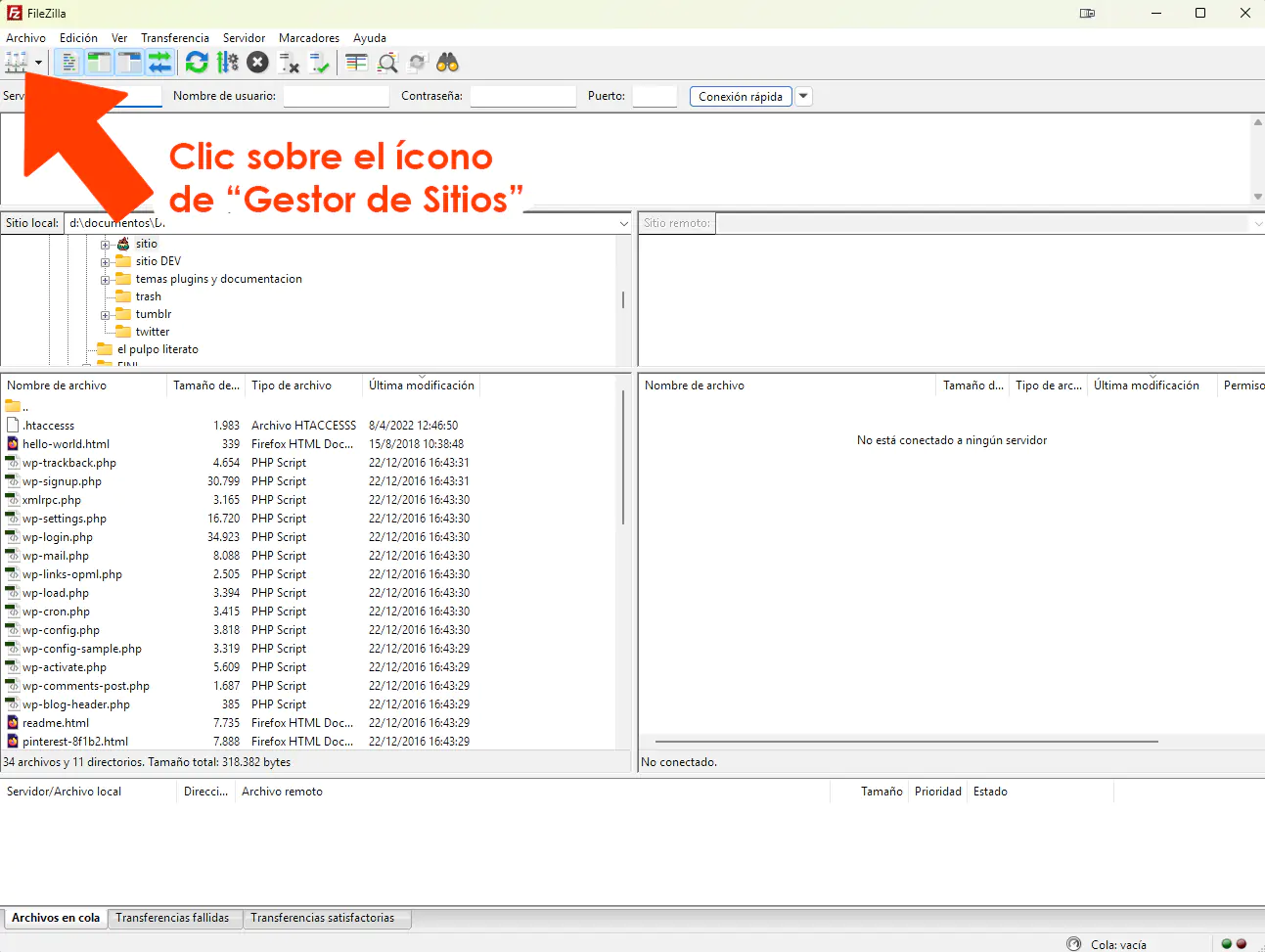
Task: Expand the tumblr folder in the tree
Action: pos(106,314)
